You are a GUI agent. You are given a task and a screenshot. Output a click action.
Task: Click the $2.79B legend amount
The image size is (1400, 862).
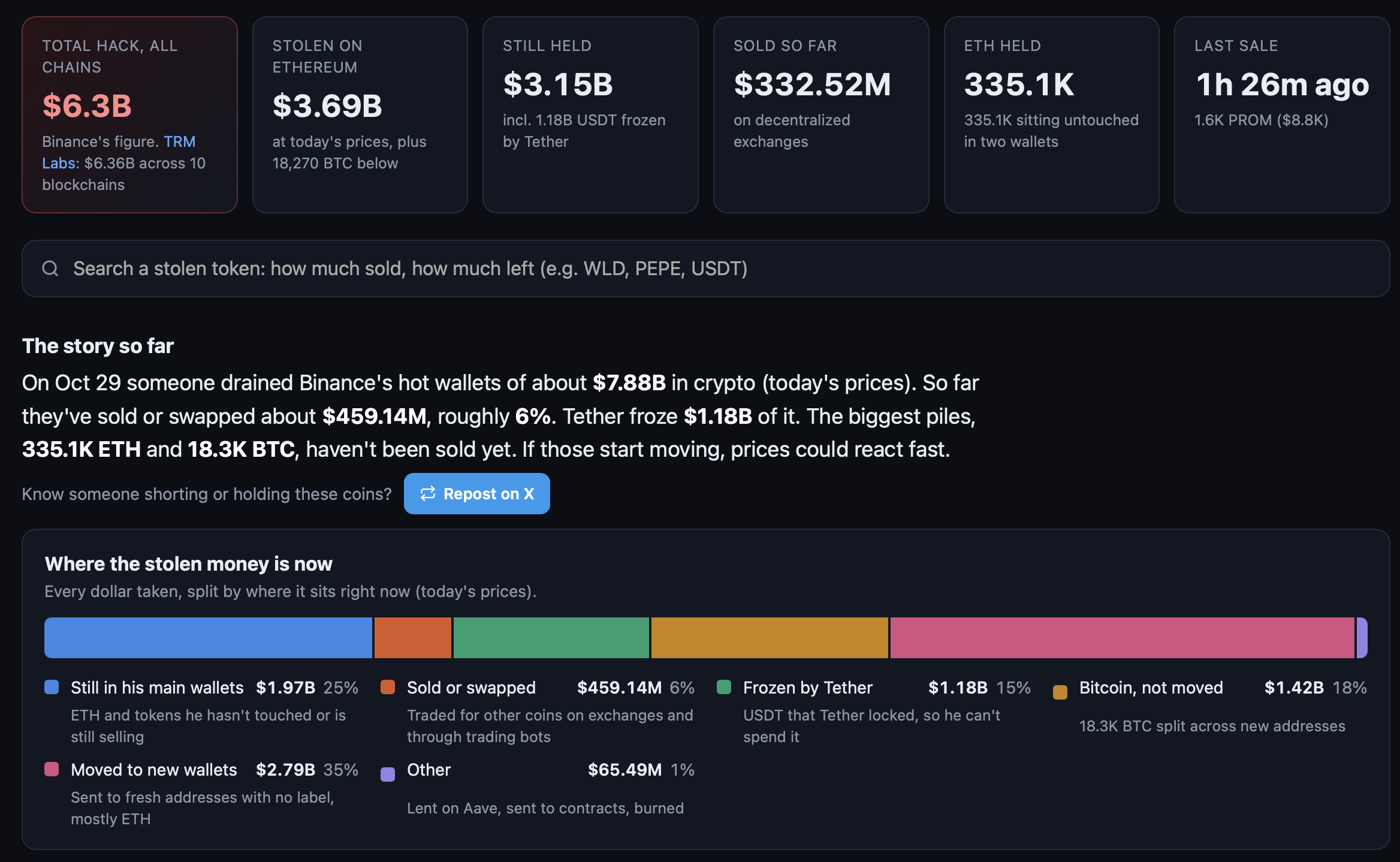pyautogui.click(x=285, y=770)
